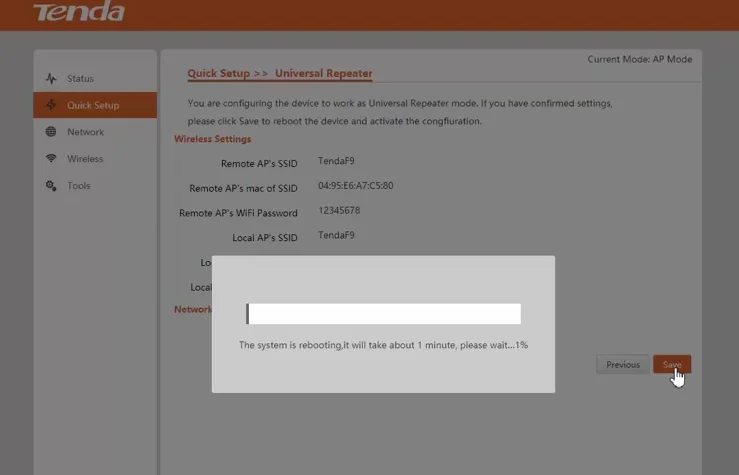Image resolution: width=739 pixels, height=475 pixels.
Task: Click the WiFi password value 12345678
Action: tap(339, 211)
